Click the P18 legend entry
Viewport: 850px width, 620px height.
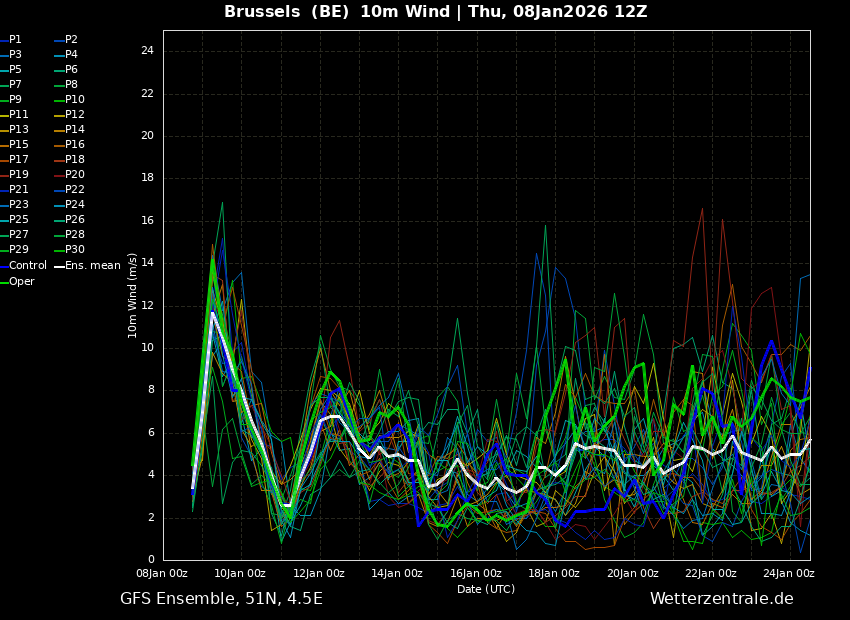(75, 160)
